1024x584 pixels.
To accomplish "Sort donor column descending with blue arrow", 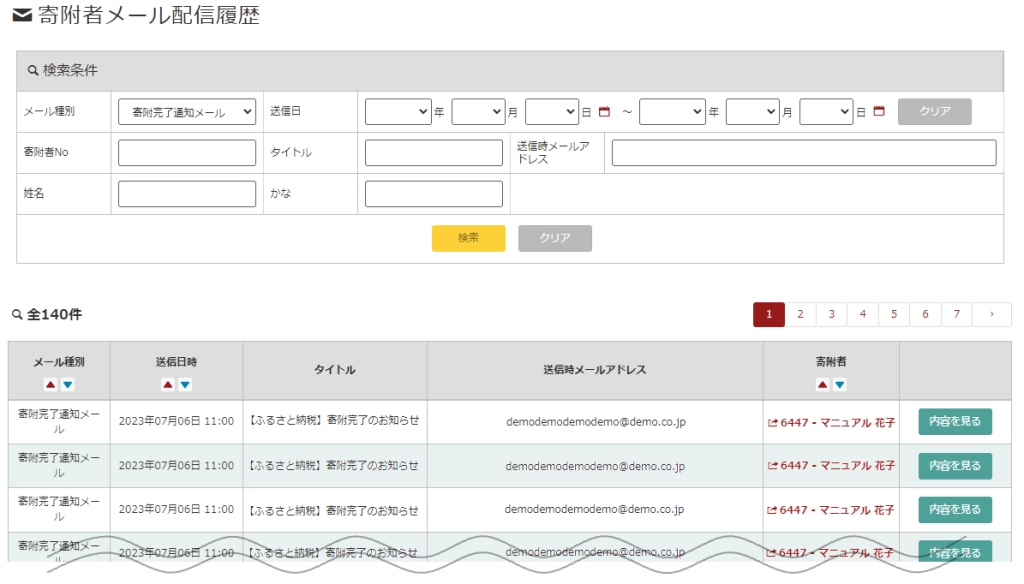I will (840, 385).
